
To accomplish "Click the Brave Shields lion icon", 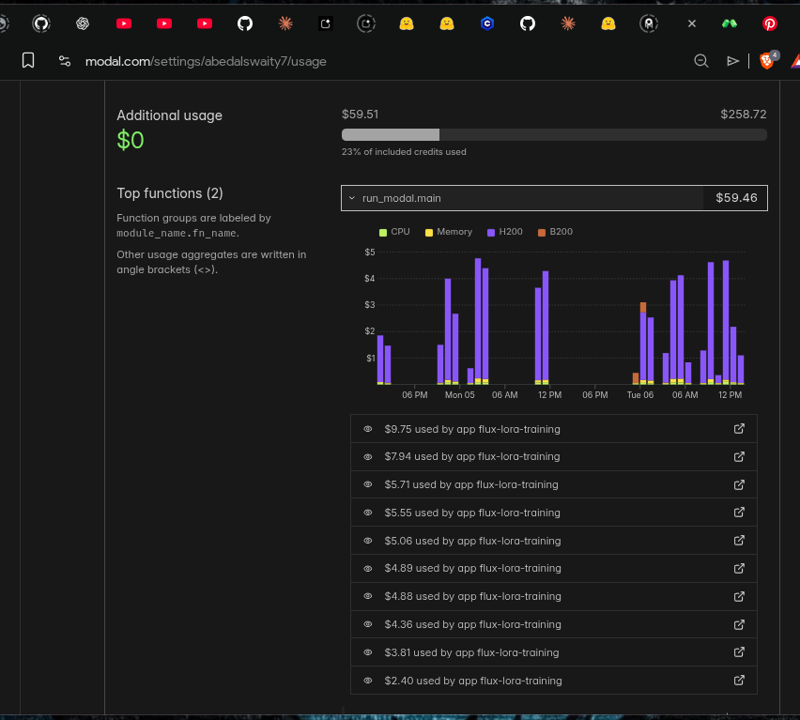I will [x=766, y=61].
